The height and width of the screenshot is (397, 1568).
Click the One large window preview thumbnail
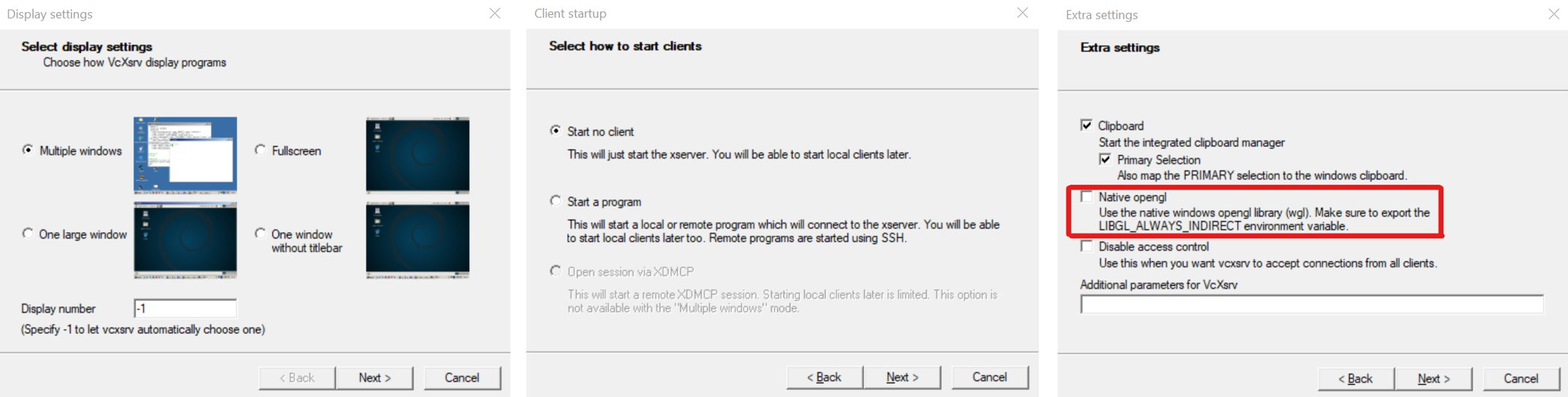[185, 239]
